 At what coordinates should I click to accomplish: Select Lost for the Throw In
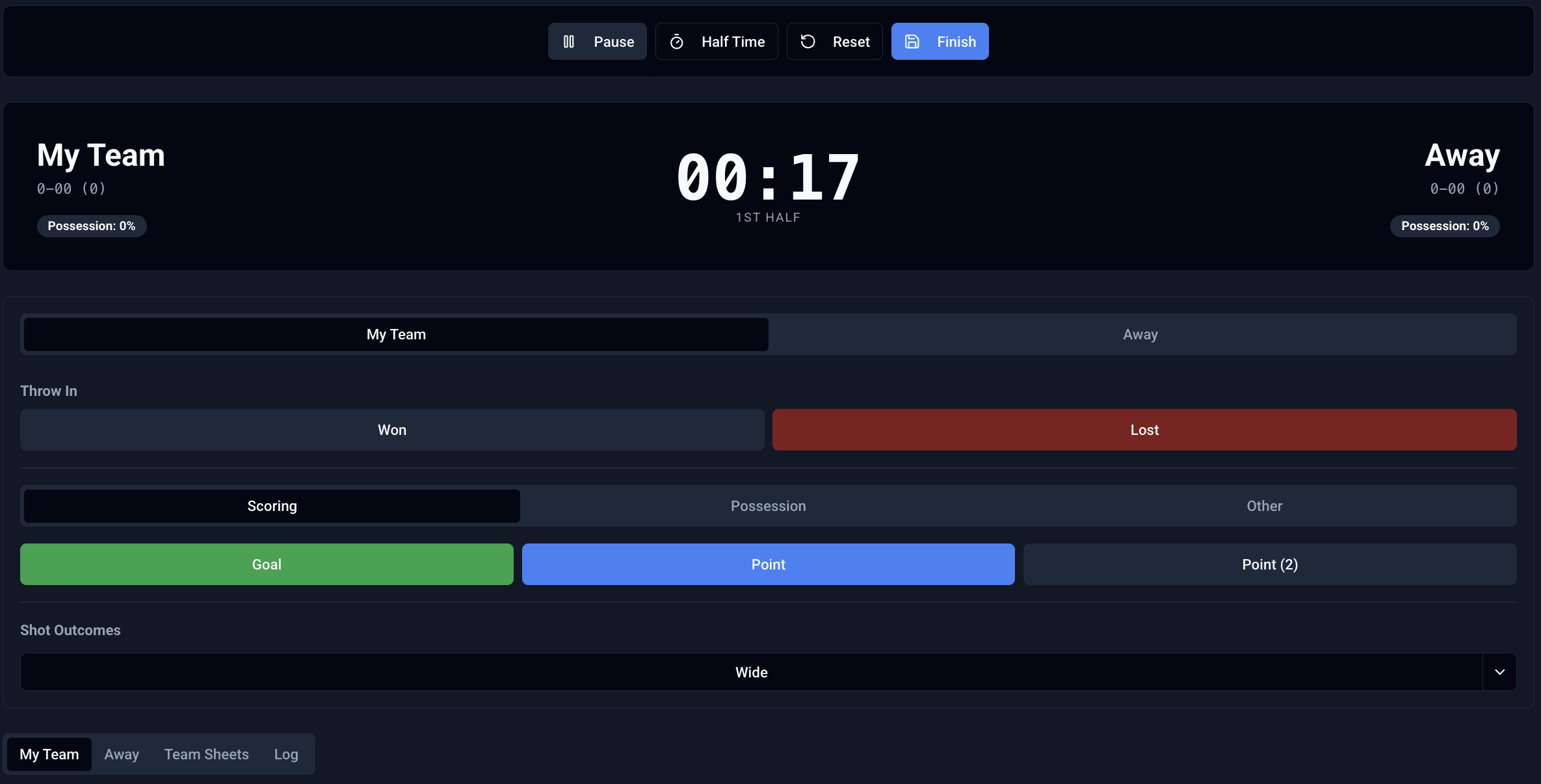tap(1144, 430)
